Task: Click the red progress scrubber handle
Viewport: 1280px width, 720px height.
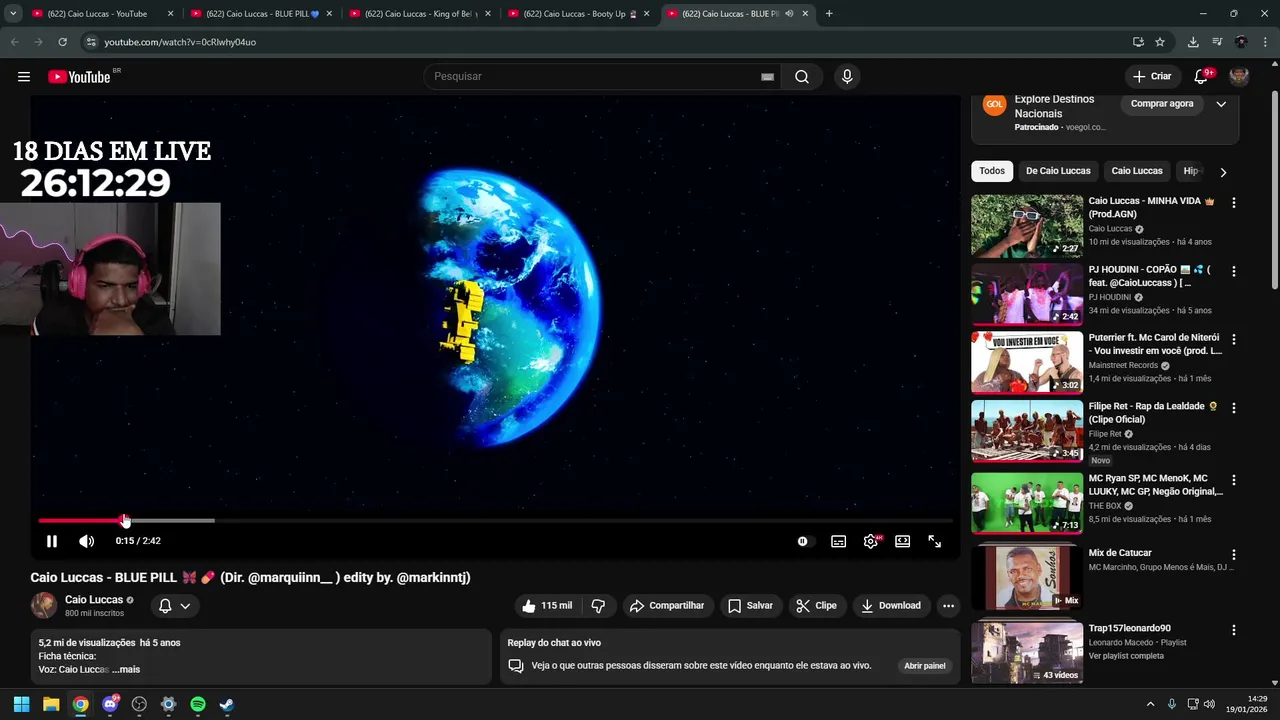Action: pyautogui.click(x=124, y=520)
